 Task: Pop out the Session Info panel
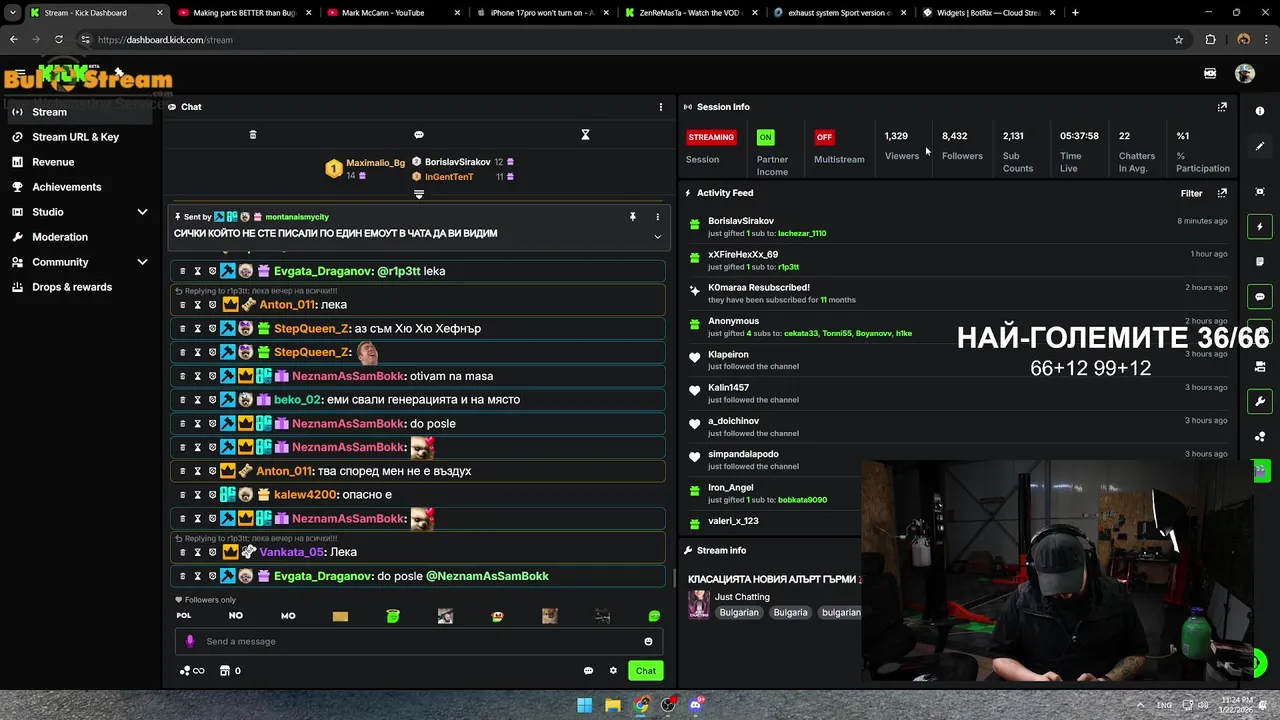pos(1222,107)
